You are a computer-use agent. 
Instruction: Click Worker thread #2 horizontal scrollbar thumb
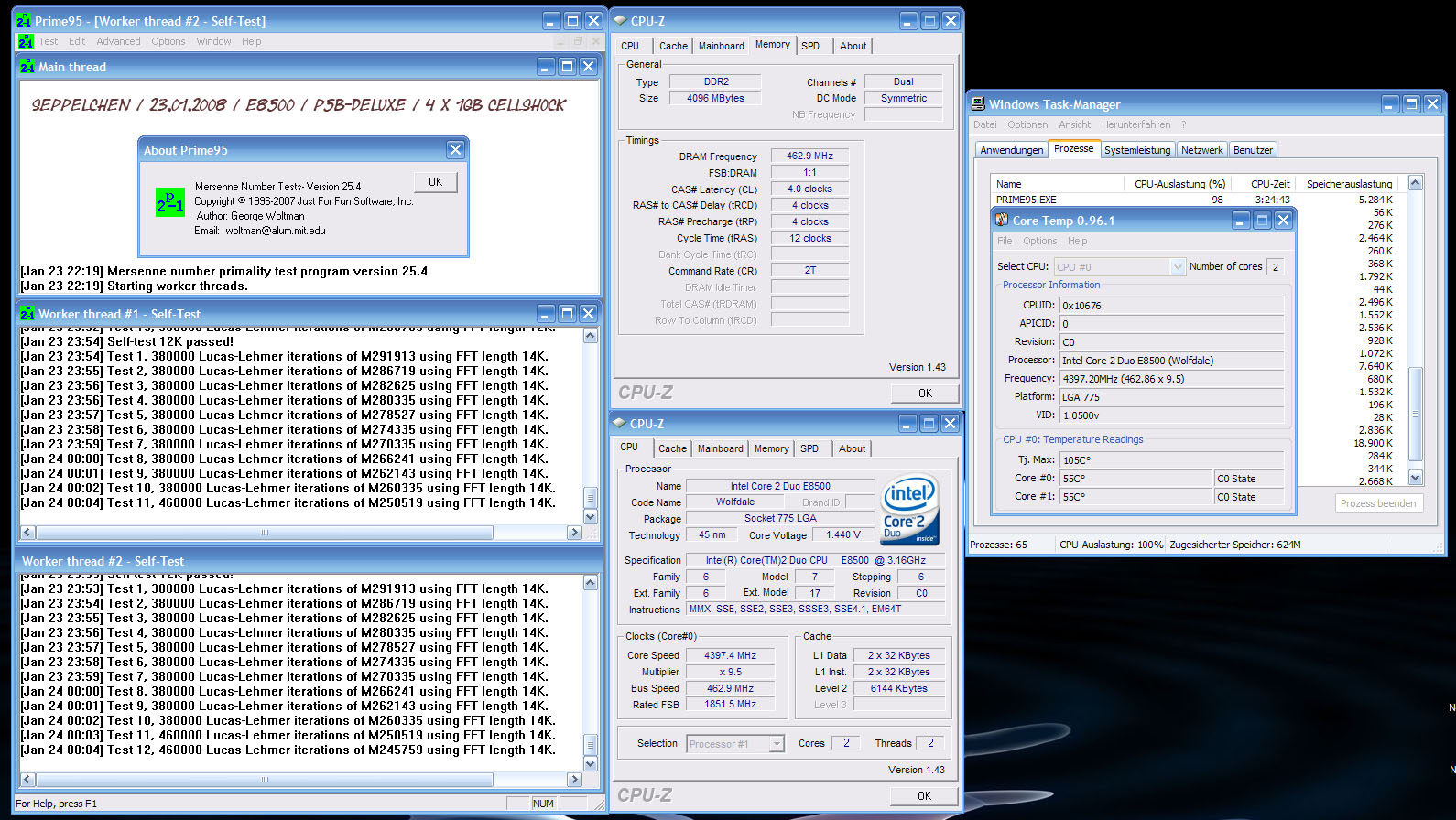click(266, 780)
